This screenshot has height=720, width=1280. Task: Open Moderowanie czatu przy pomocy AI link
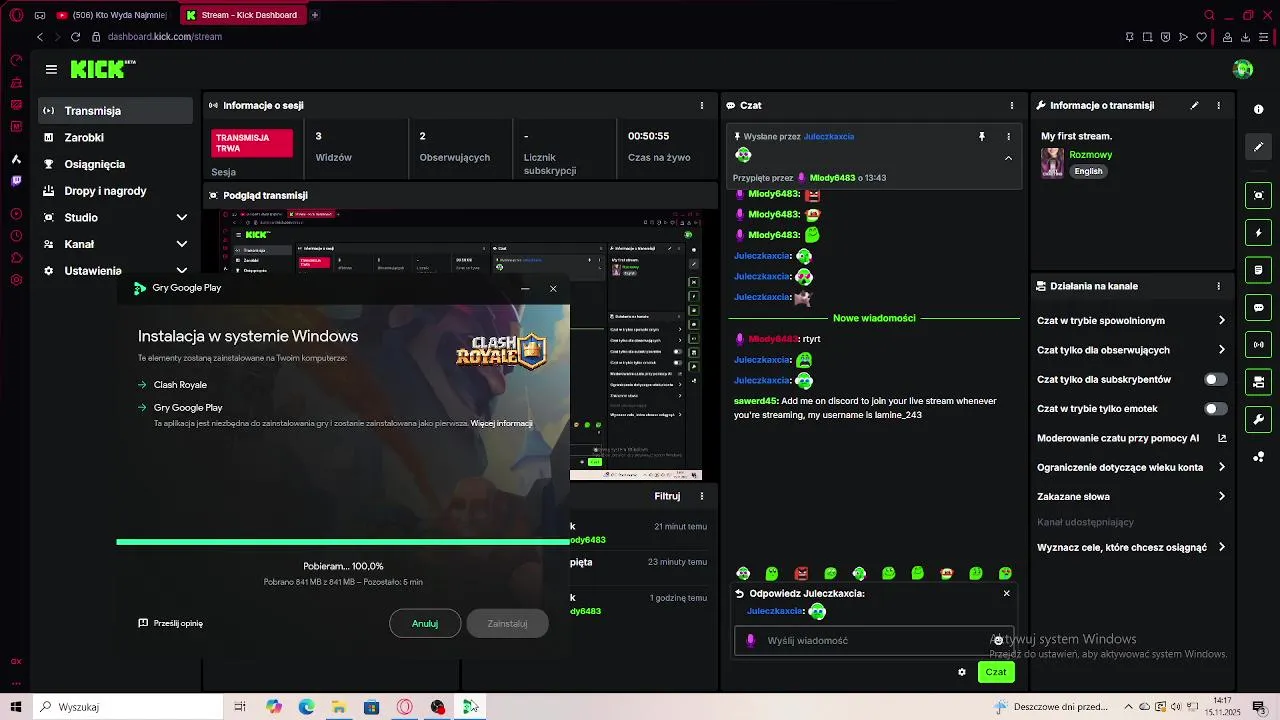click(x=1132, y=438)
